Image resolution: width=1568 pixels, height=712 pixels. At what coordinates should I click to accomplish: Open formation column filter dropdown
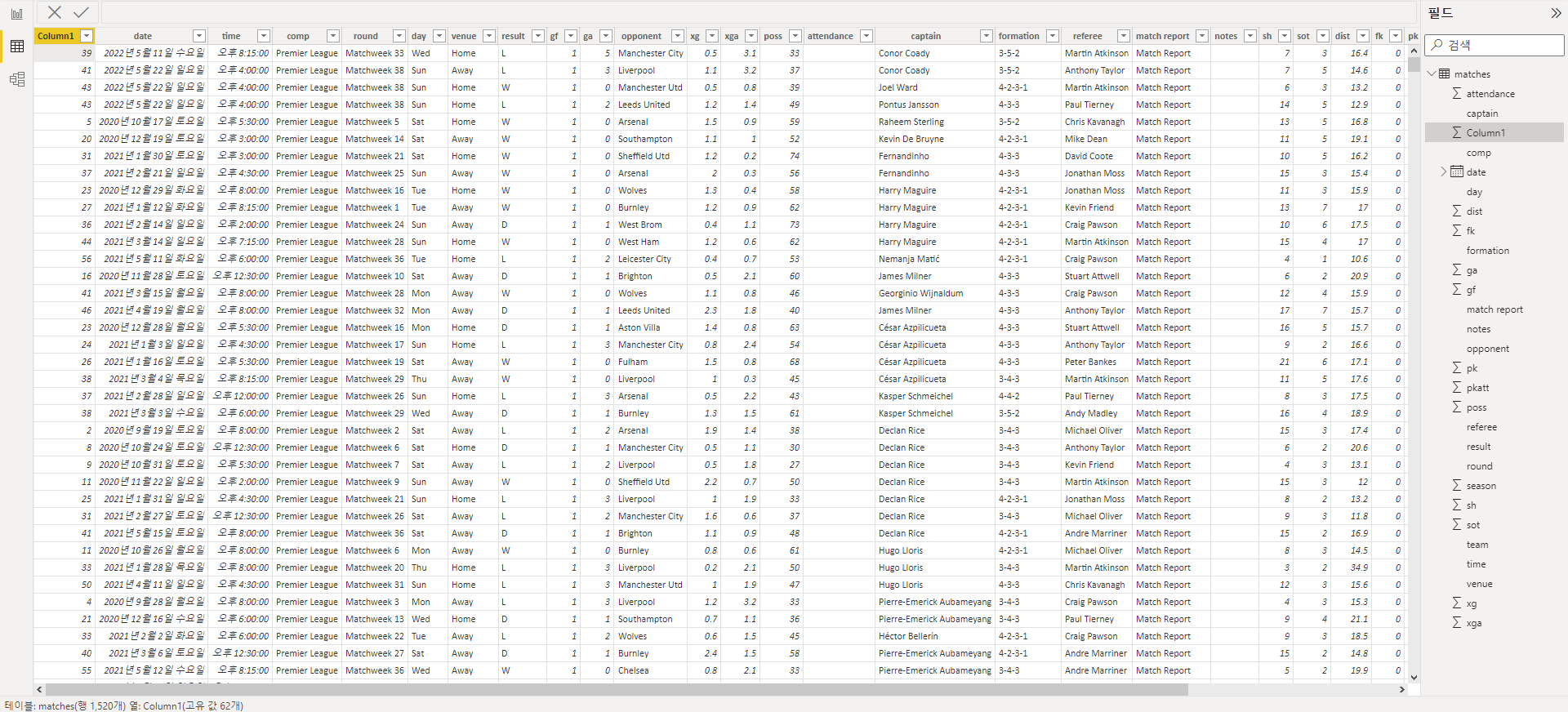pos(1053,36)
